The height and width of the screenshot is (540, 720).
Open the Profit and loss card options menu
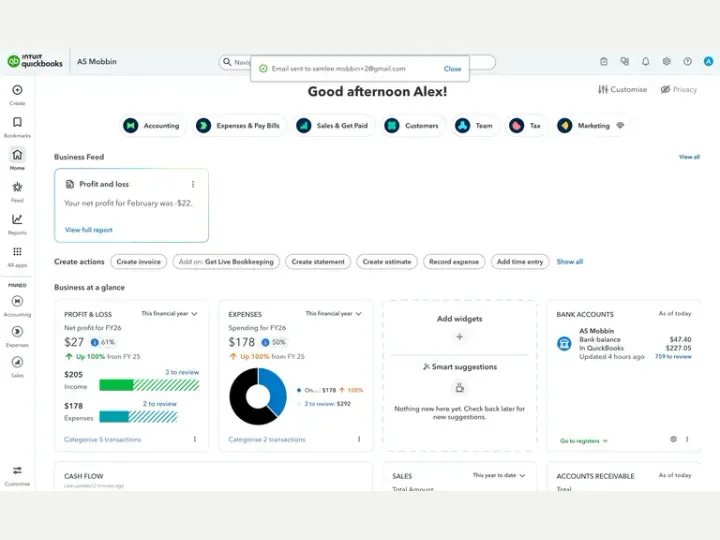193,184
